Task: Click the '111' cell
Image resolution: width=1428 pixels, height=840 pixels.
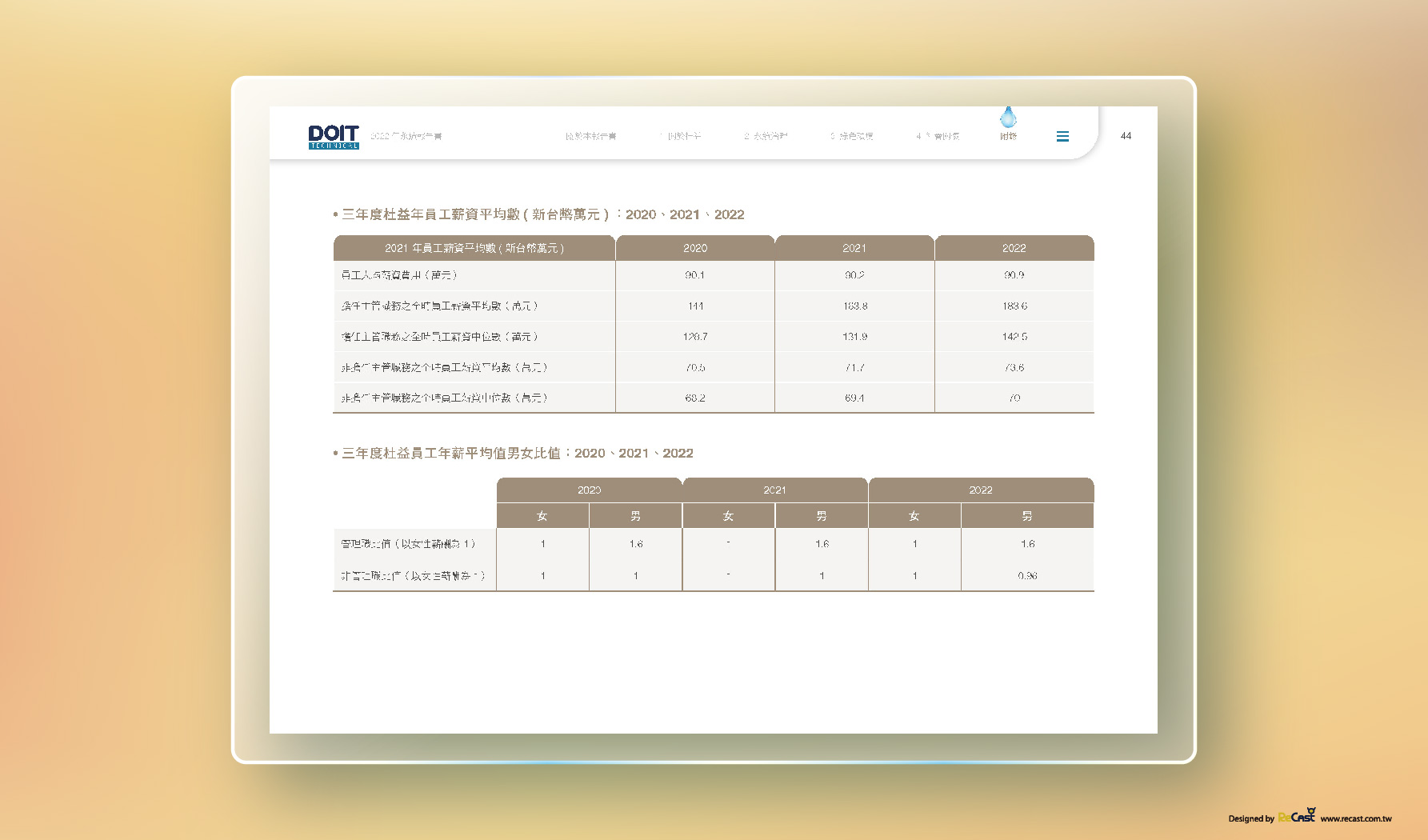Action: click(695, 306)
